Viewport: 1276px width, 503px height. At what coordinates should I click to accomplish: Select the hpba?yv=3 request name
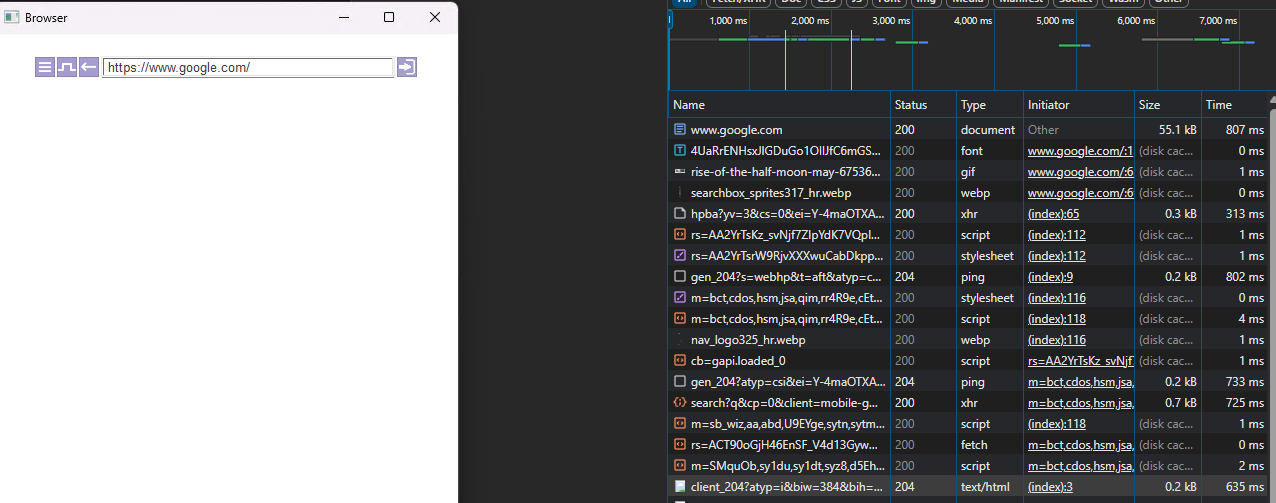(x=788, y=214)
